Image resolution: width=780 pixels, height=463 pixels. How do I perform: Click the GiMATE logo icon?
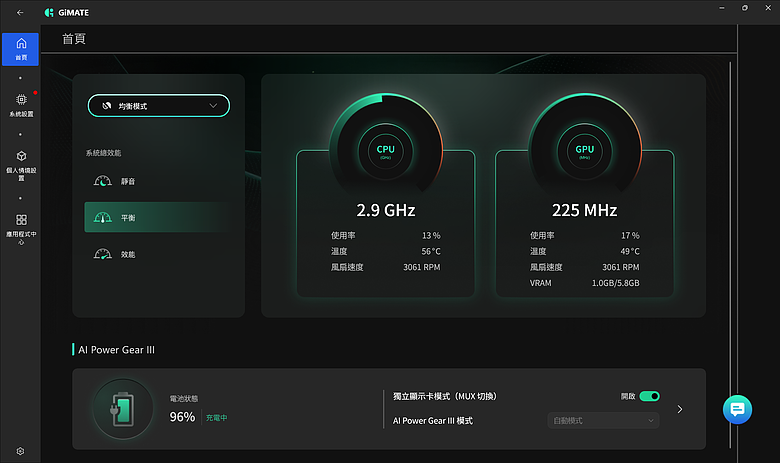point(49,12)
